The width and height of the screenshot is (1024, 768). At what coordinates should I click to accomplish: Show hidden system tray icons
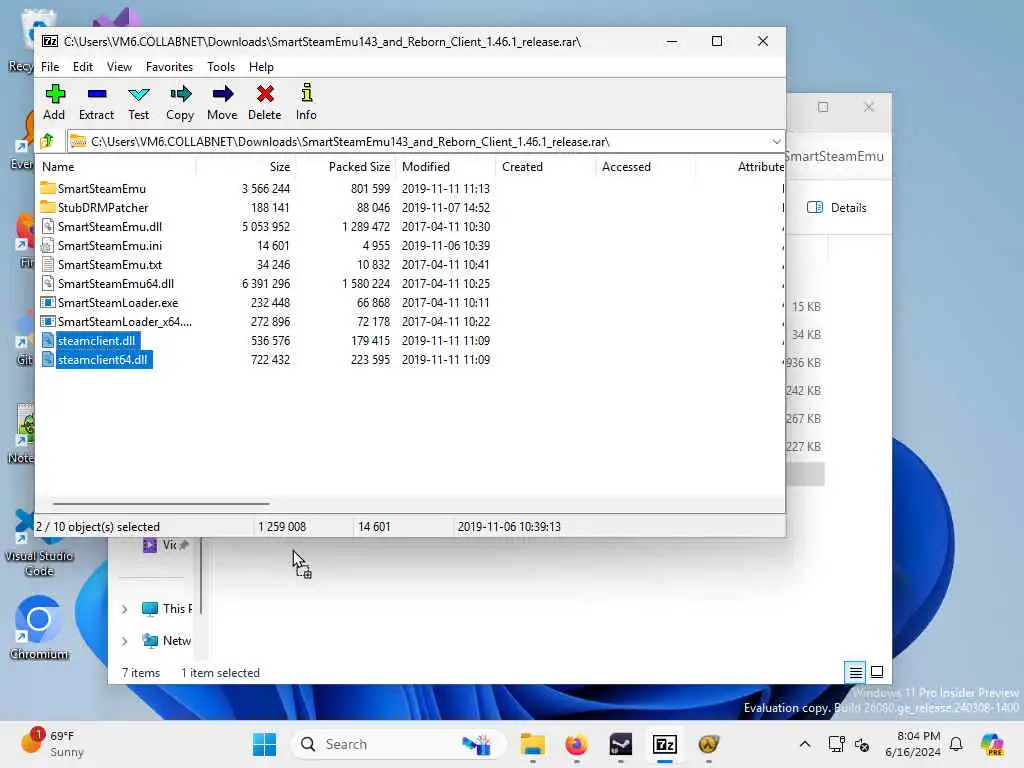click(x=805, y=744)
